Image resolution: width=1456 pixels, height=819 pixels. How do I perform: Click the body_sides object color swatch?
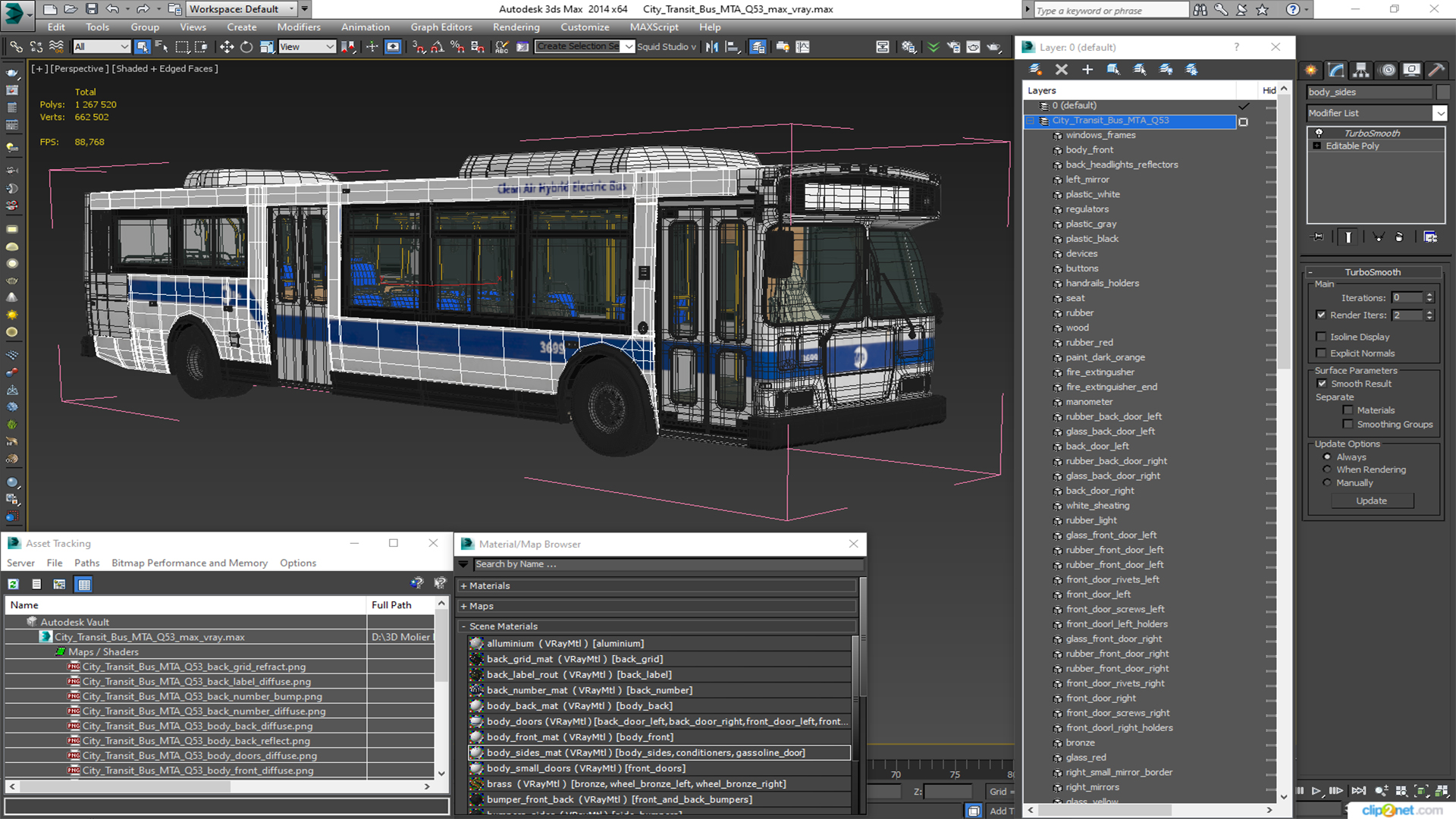coord(1442,92)
